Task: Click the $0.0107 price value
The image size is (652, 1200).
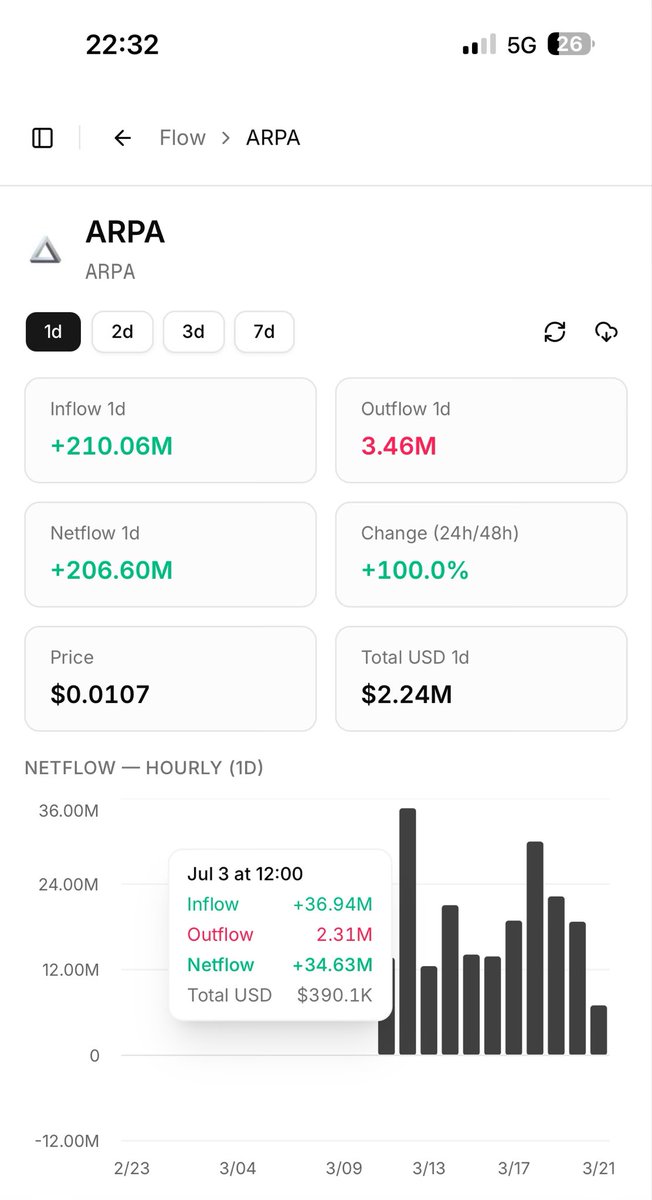Action: 100,694
